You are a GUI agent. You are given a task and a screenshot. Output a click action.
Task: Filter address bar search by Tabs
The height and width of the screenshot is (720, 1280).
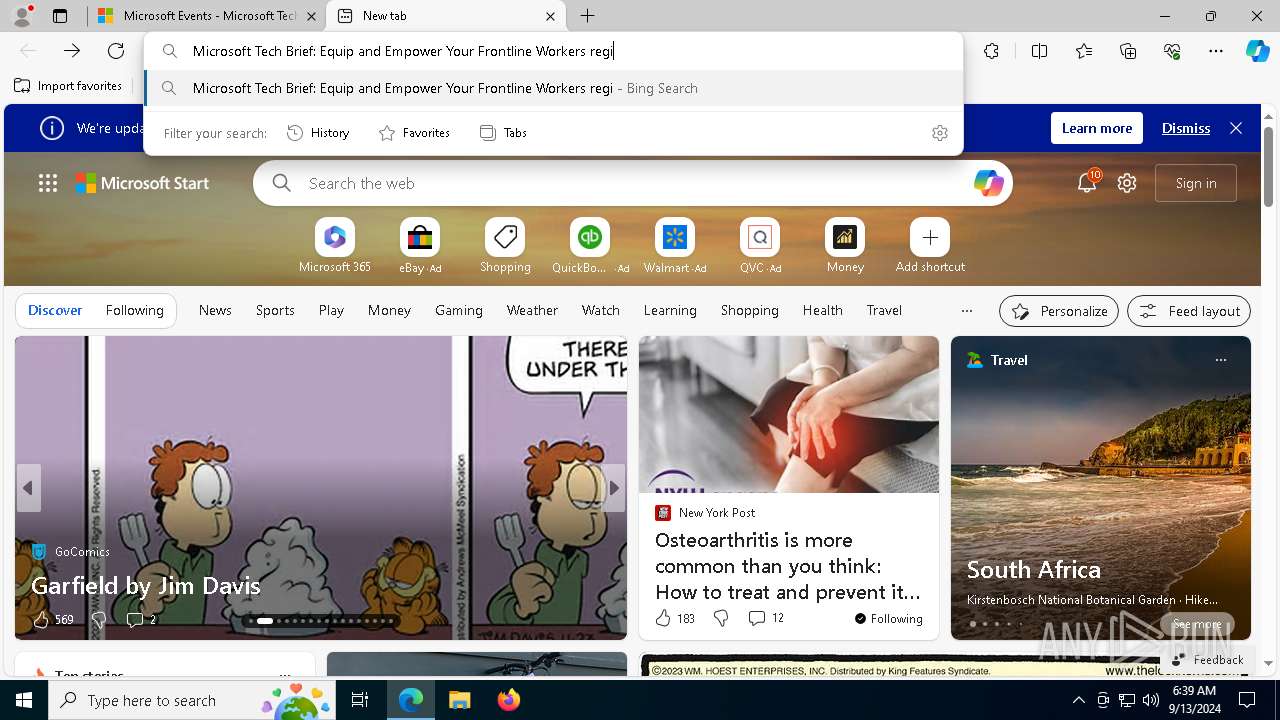[503, 133]
